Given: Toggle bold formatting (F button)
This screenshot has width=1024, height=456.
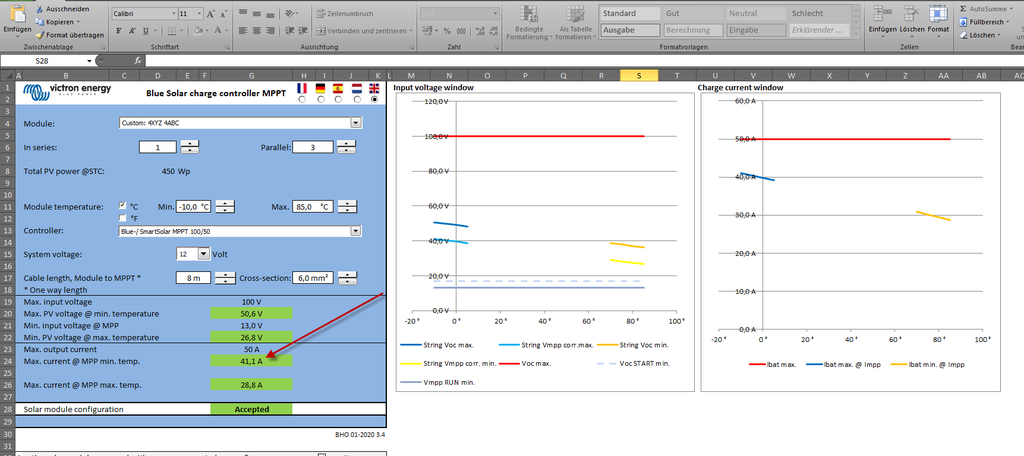Looking at the screenshot, I should (119, 31).
